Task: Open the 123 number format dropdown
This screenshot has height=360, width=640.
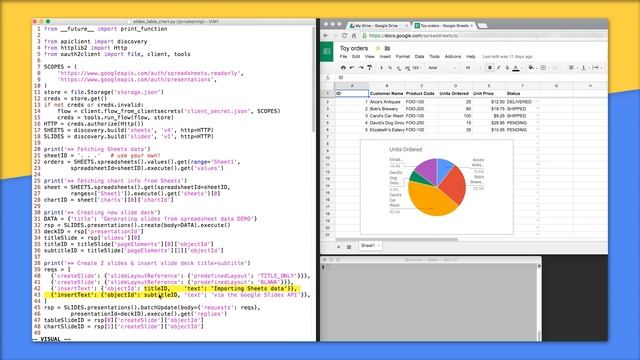Action: pyautogui.click(x=417, y=68)
